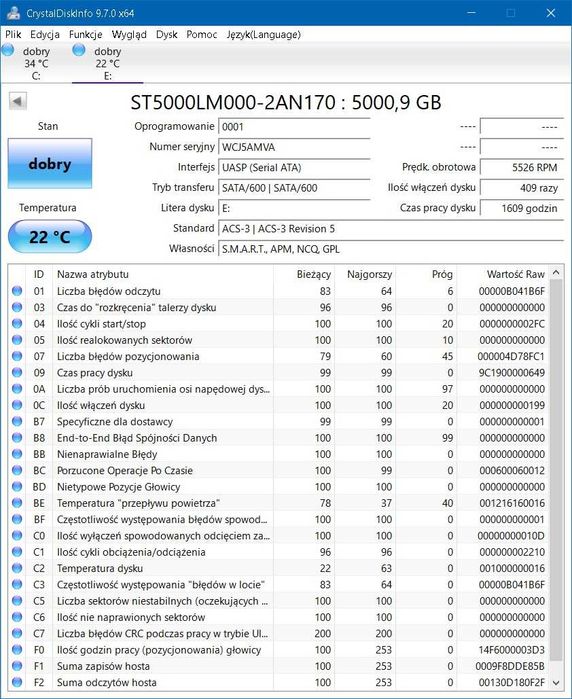Click the status dot for attribute 04
This screenshot has width=572, height=699.
17,323
